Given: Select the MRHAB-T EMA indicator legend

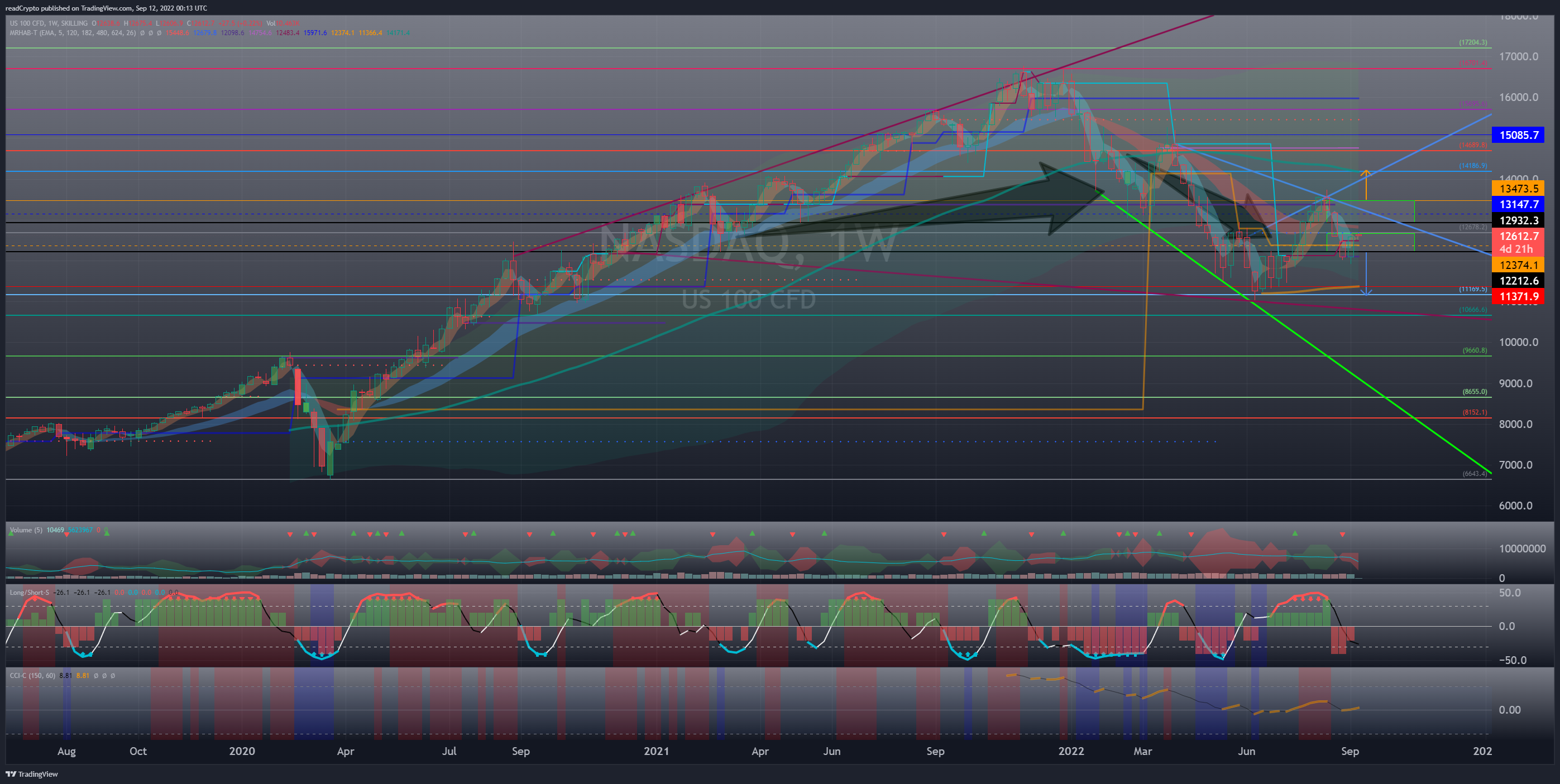Looking at the screenshot, I should [73, 33].
